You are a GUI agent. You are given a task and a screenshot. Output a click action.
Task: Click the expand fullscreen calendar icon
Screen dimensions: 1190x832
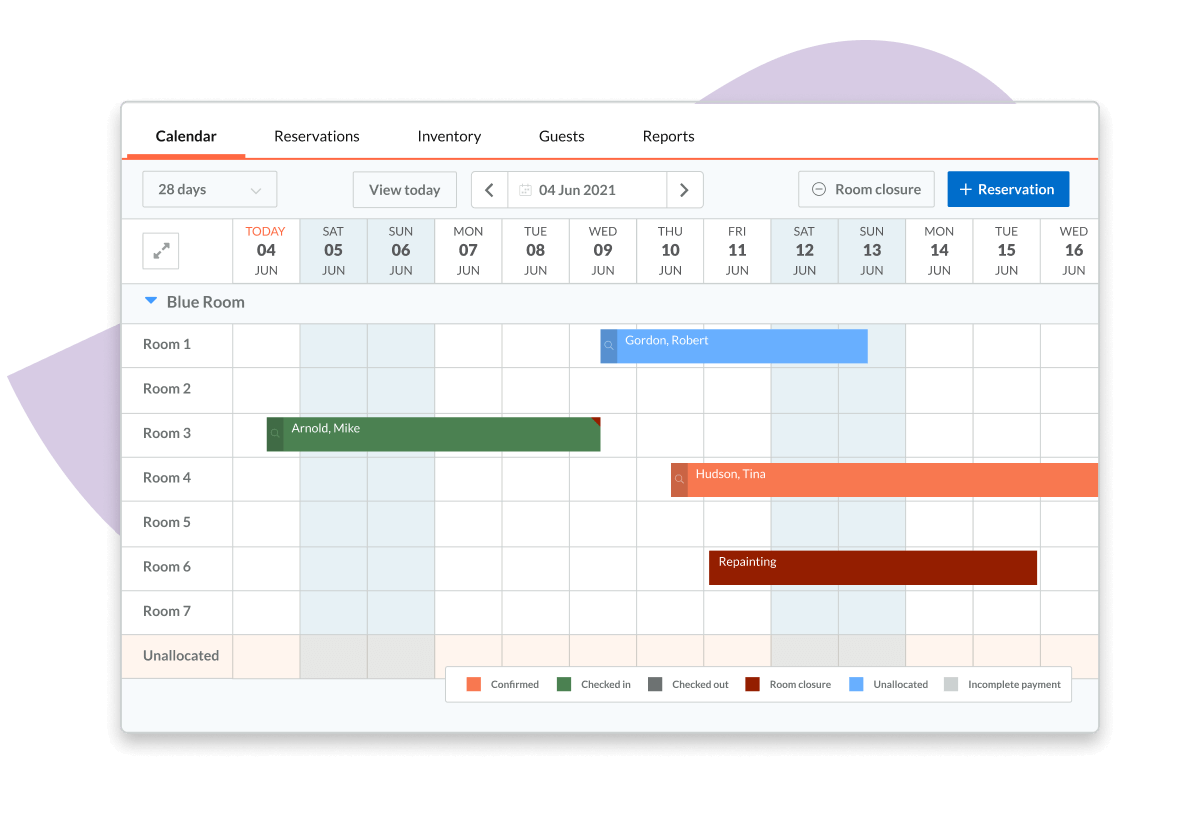point(161,252)
